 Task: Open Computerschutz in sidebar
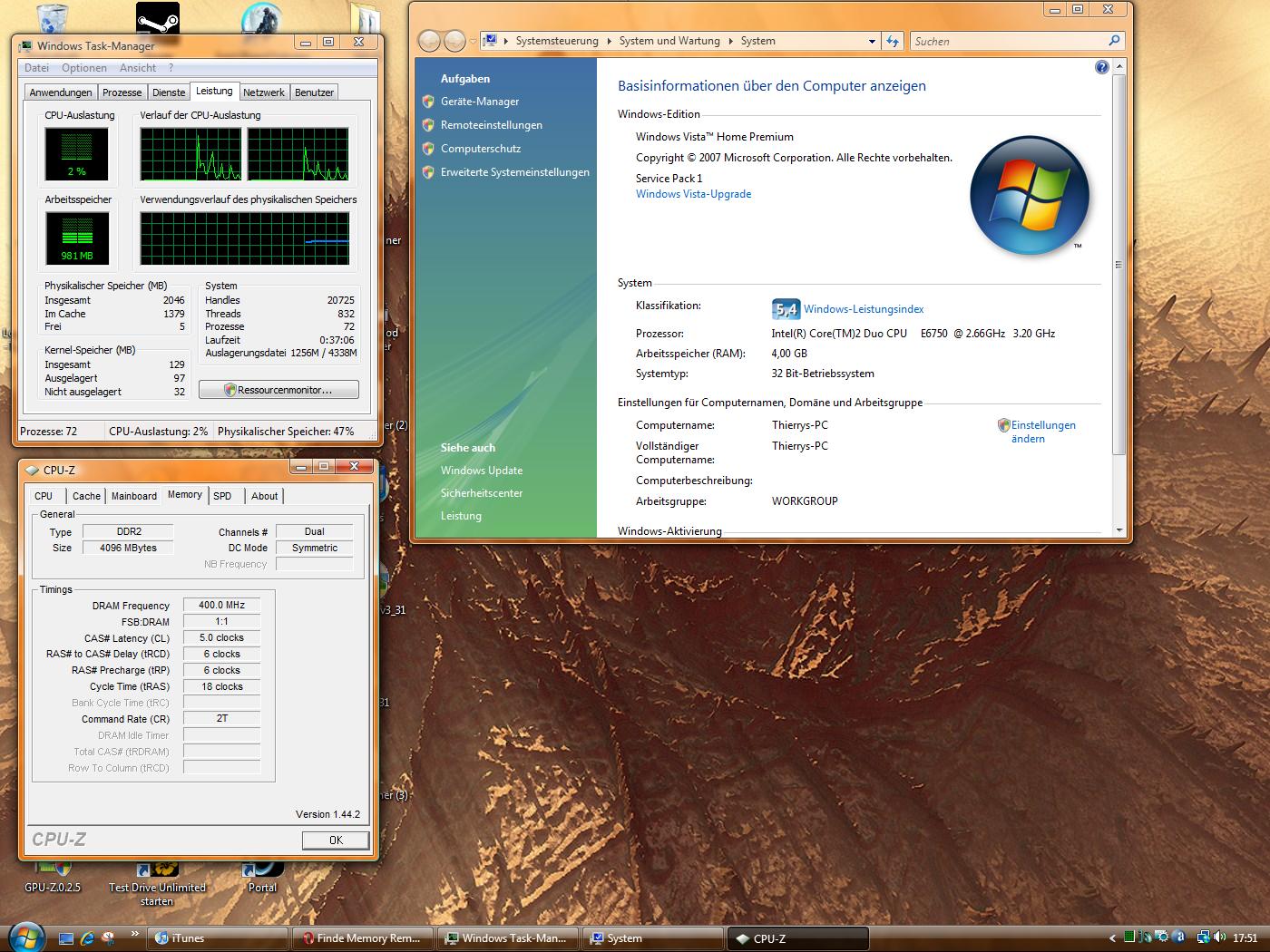pyautogui.click(x=481, y=149)
